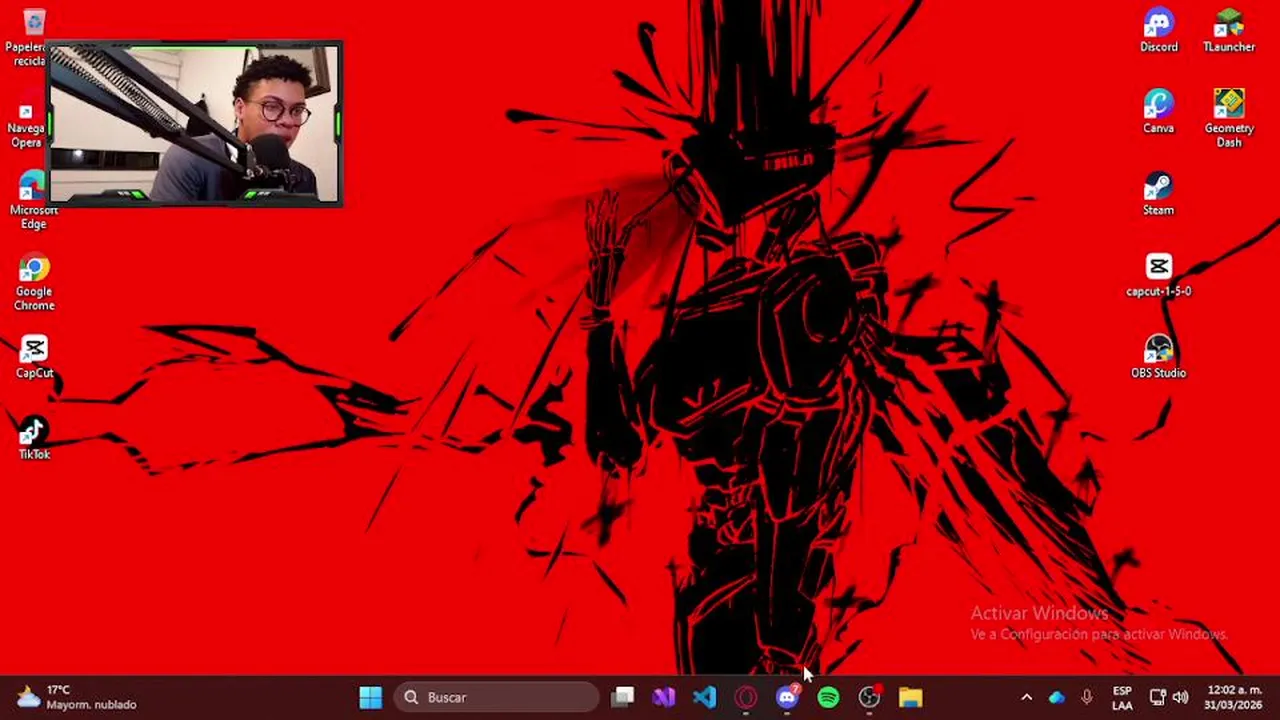Open OBS Studio from the taskbar
Image resolution: width=1280 pixels, height=720 pixels.
click(869, 697)
